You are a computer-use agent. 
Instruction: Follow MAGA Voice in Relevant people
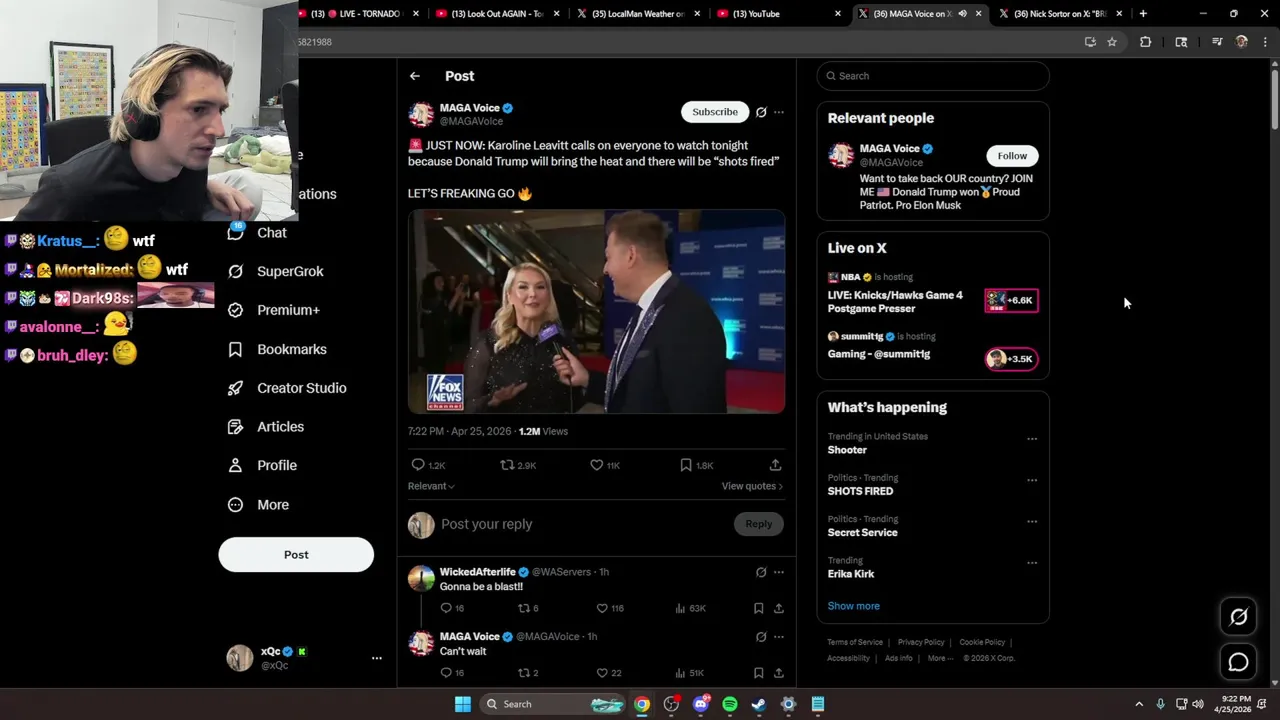(x=1012, y=156)
